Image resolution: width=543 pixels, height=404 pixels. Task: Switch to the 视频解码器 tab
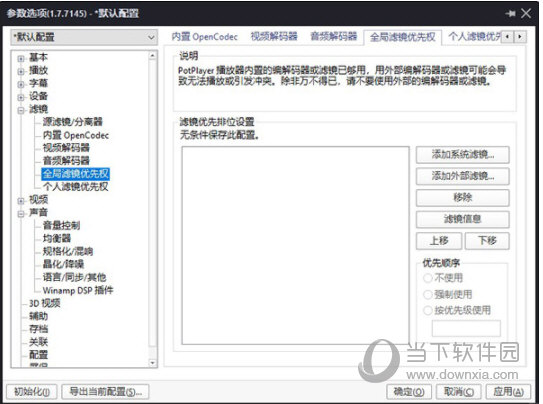coord(274,37)
